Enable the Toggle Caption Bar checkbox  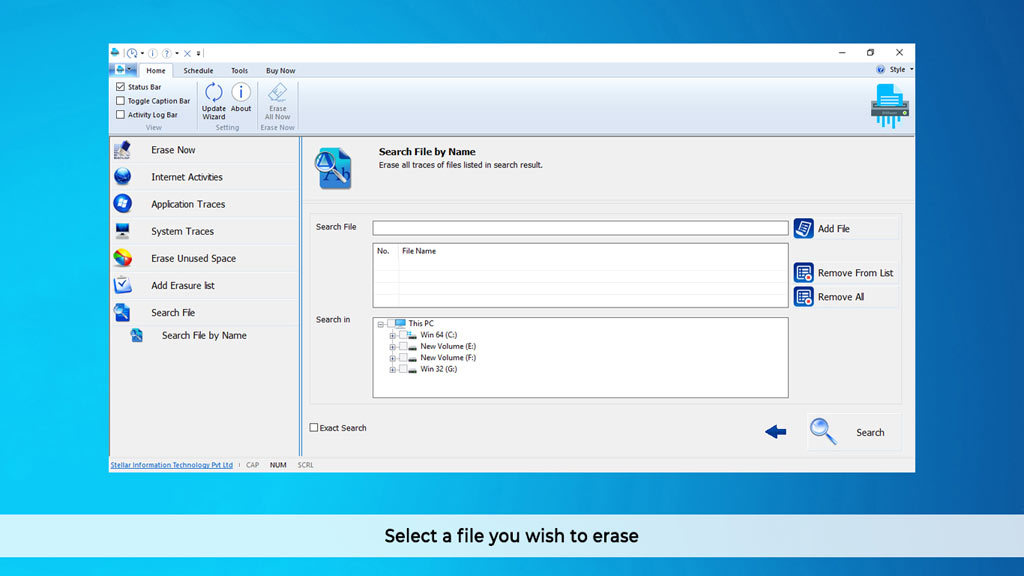click(121, 101)
